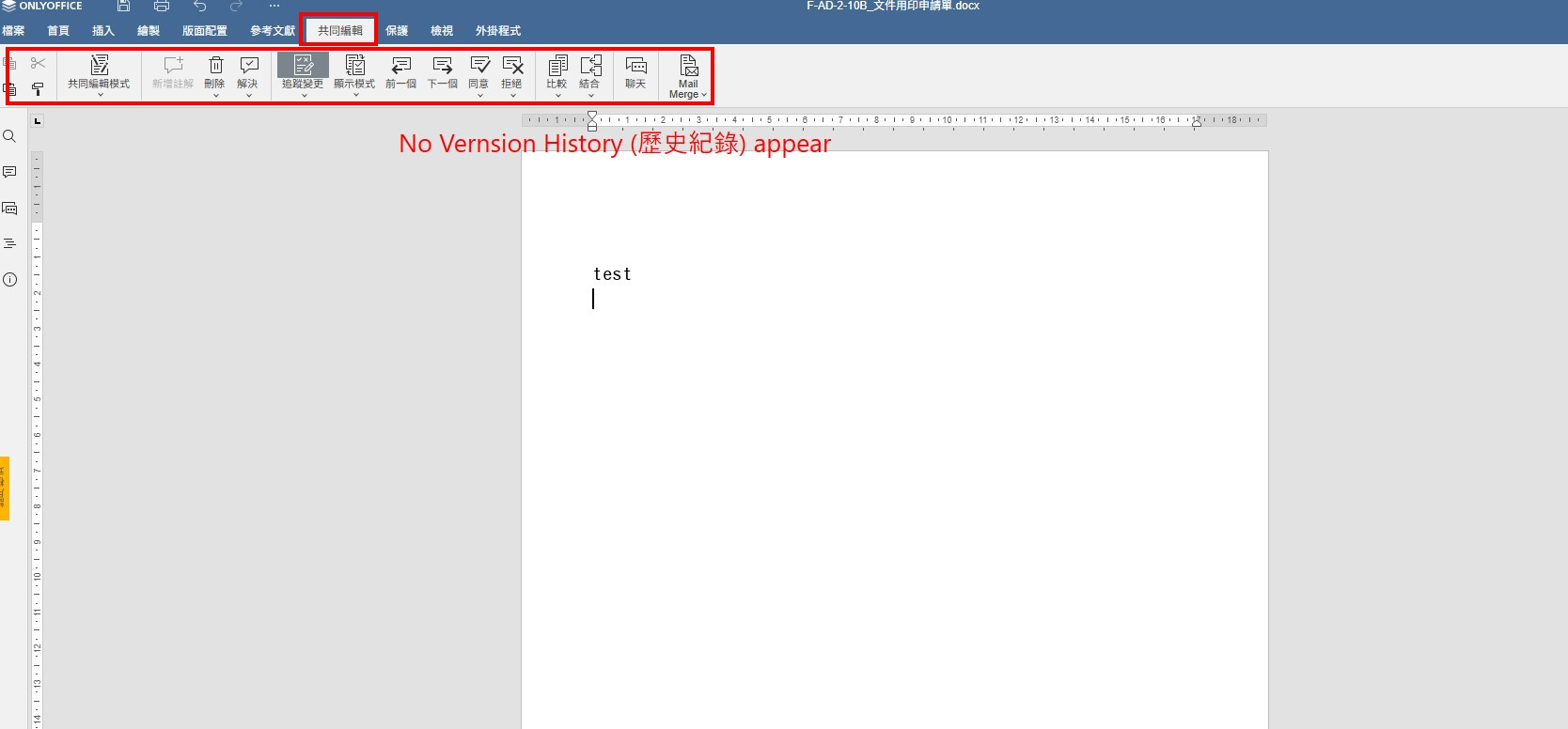Switch to the 版面配置 layout tab
Screen dimensions: 1568x729
[205, 31]
